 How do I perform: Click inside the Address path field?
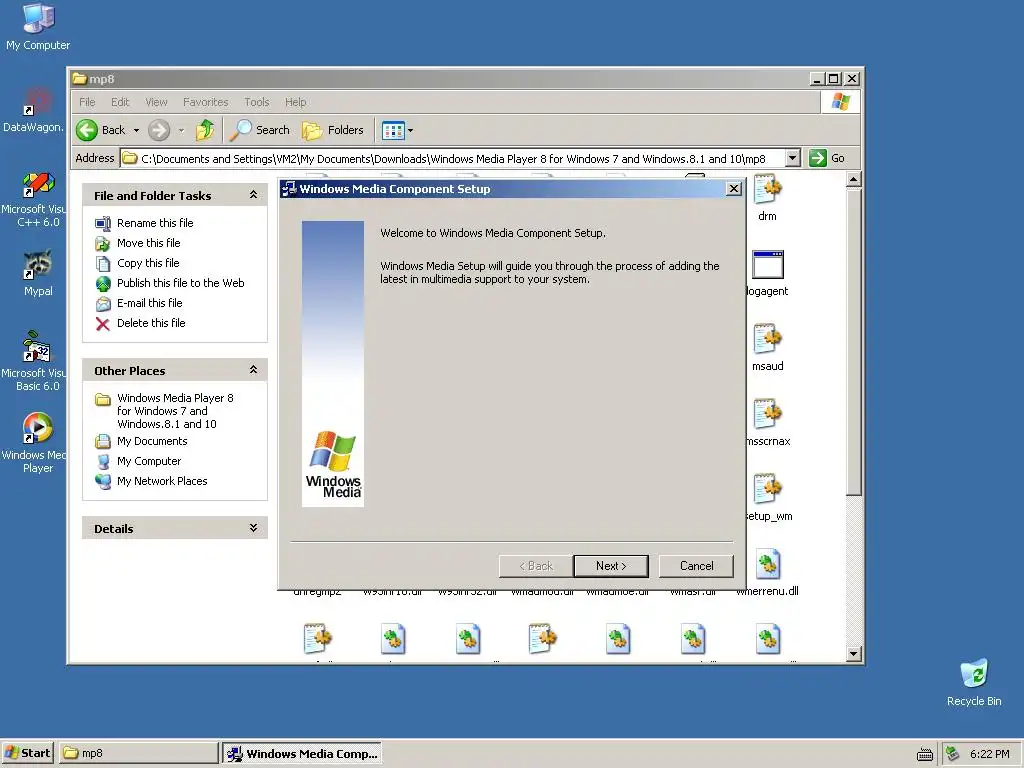453,158
